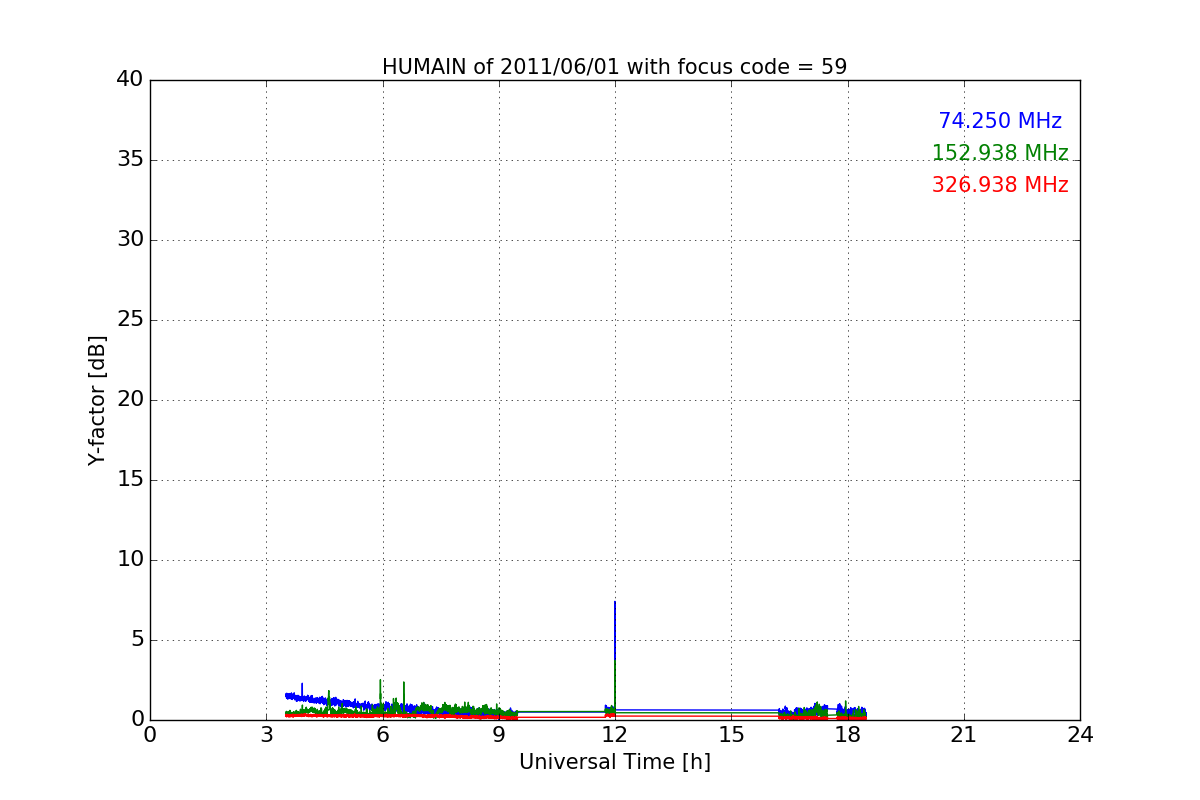Select the blue '74.250 MHz' legend label
This screenshot has height=800, width=1200.
coord(1000,121)
